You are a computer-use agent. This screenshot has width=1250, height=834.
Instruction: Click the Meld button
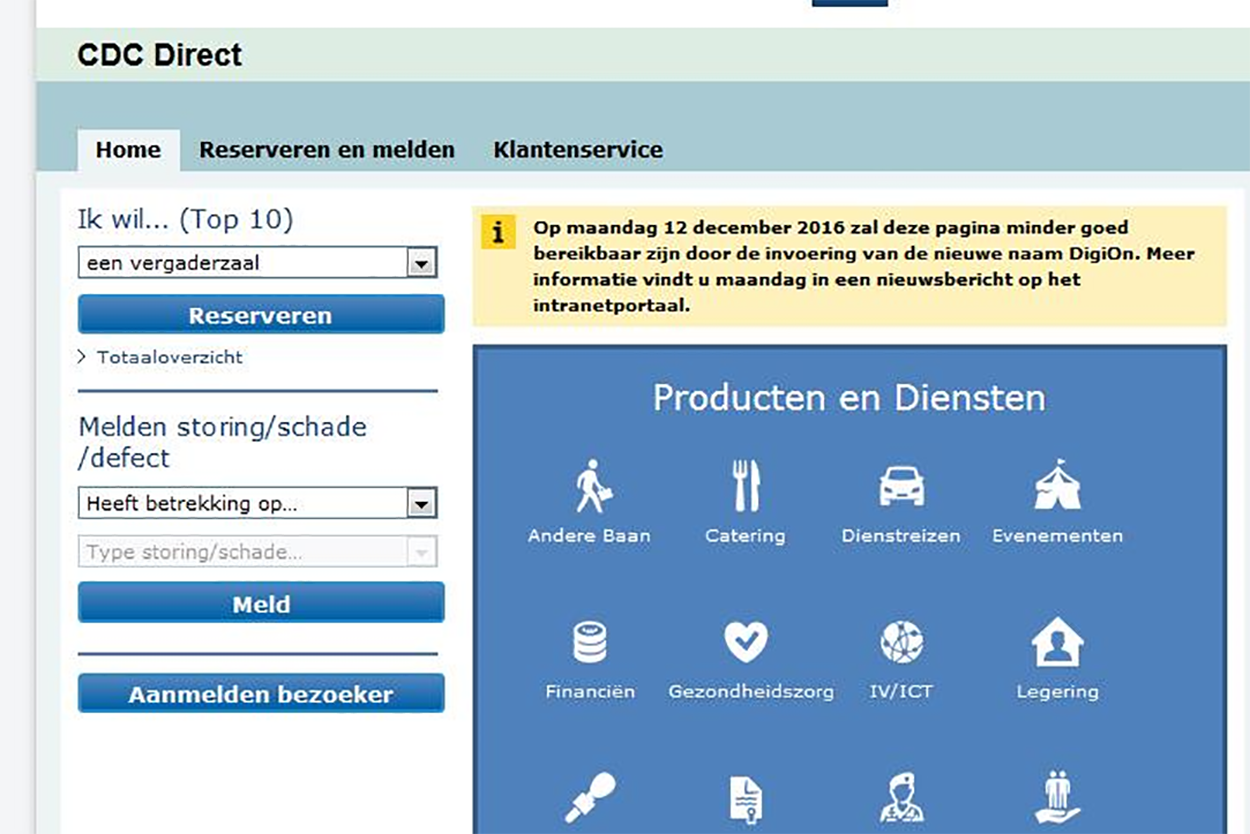tap(261, 604)
